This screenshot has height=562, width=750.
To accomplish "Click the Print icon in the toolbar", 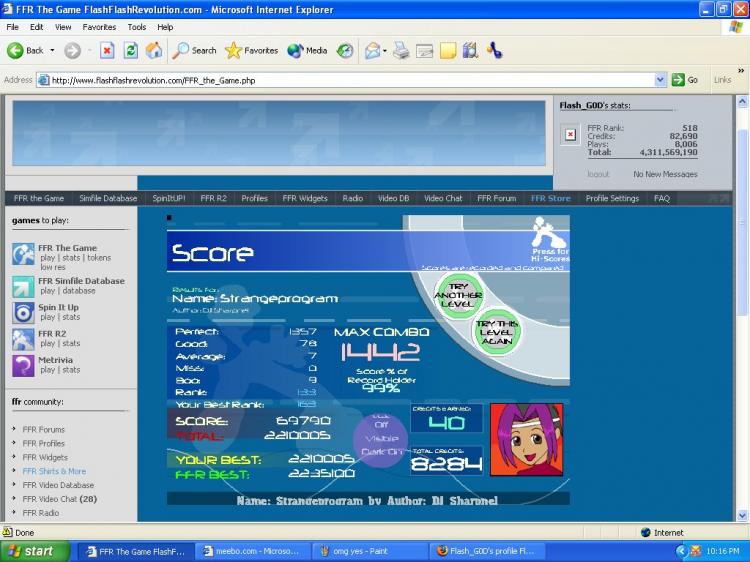I will (x=401, y=50).
